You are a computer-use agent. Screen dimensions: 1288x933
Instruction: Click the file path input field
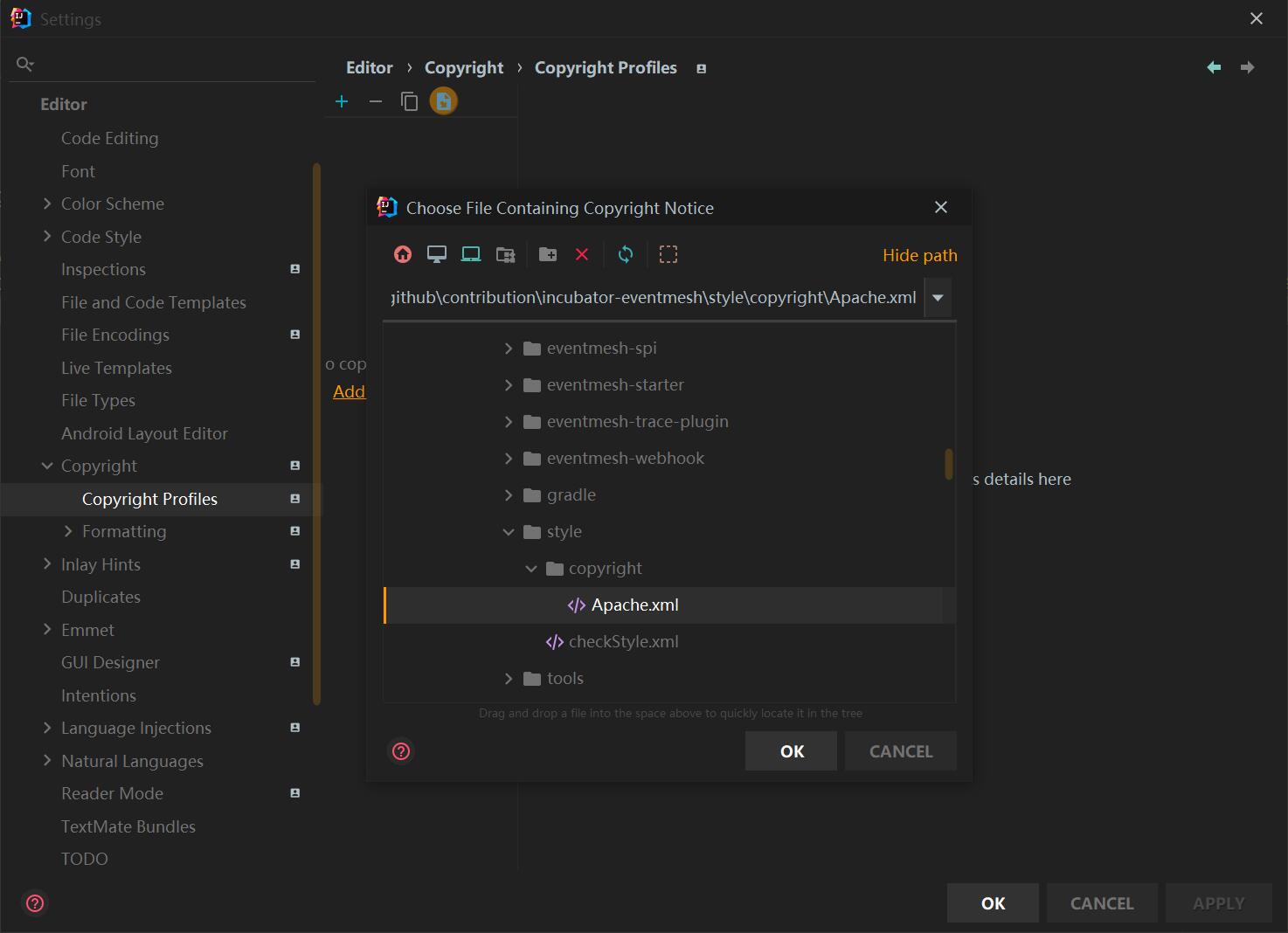click(x=654, y=298)
